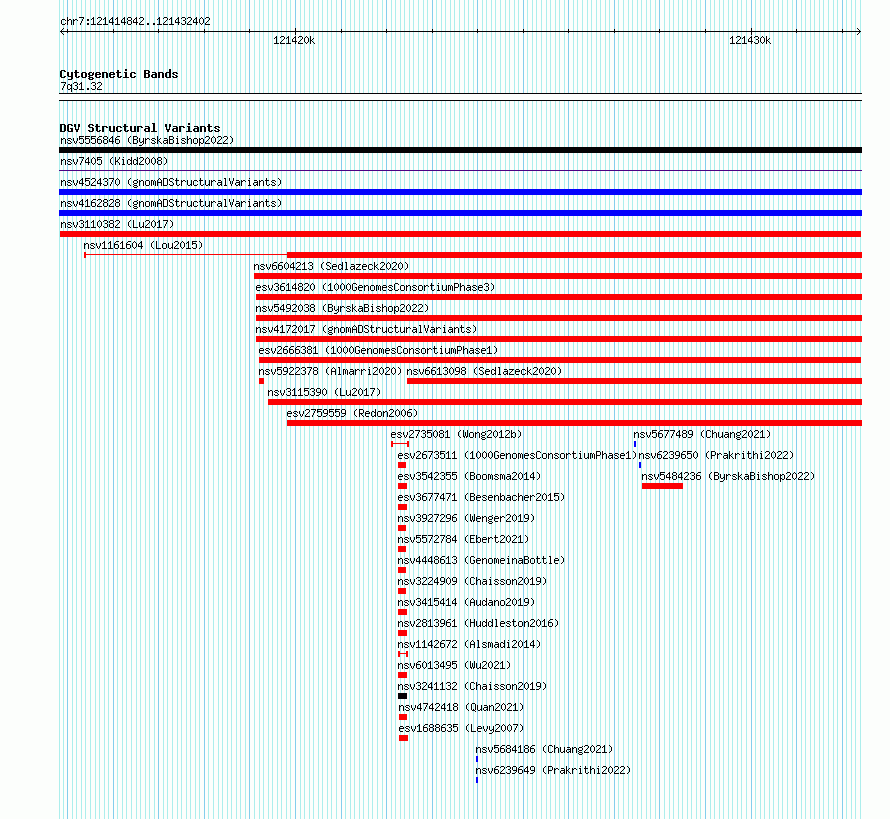Viewport: 890px width, 819px height.
Task: Click the nsv6239650 (Prakrithi2022) label
Action: (x=716, y=455)
